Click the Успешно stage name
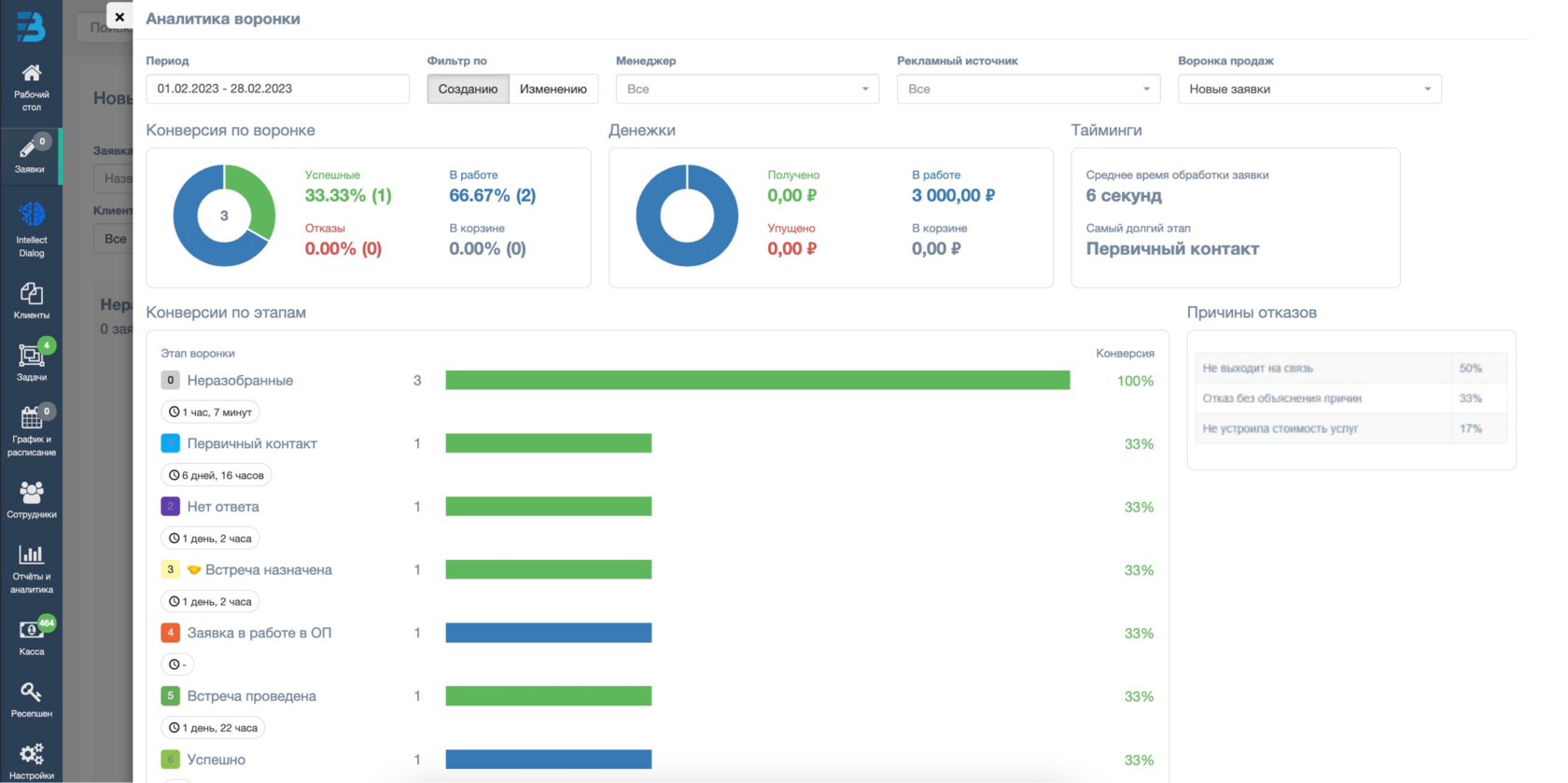The image size is (1568, 783). (x=217, y=760)
